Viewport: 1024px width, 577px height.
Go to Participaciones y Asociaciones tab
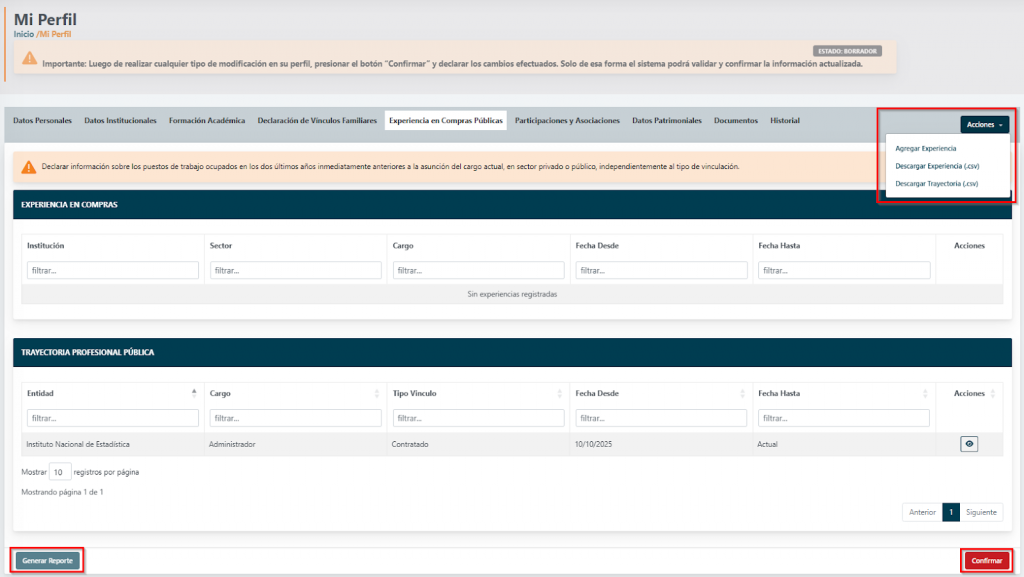[567, 120]
